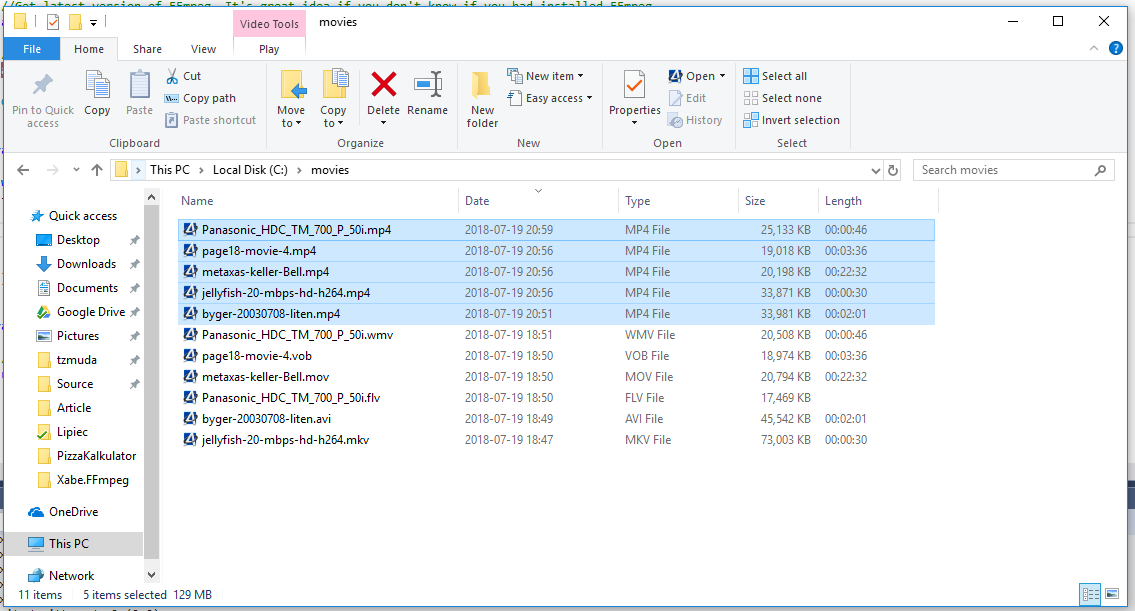1135x611 pixels.
Task: Click the Search movies field
Action: (1013, 170)
